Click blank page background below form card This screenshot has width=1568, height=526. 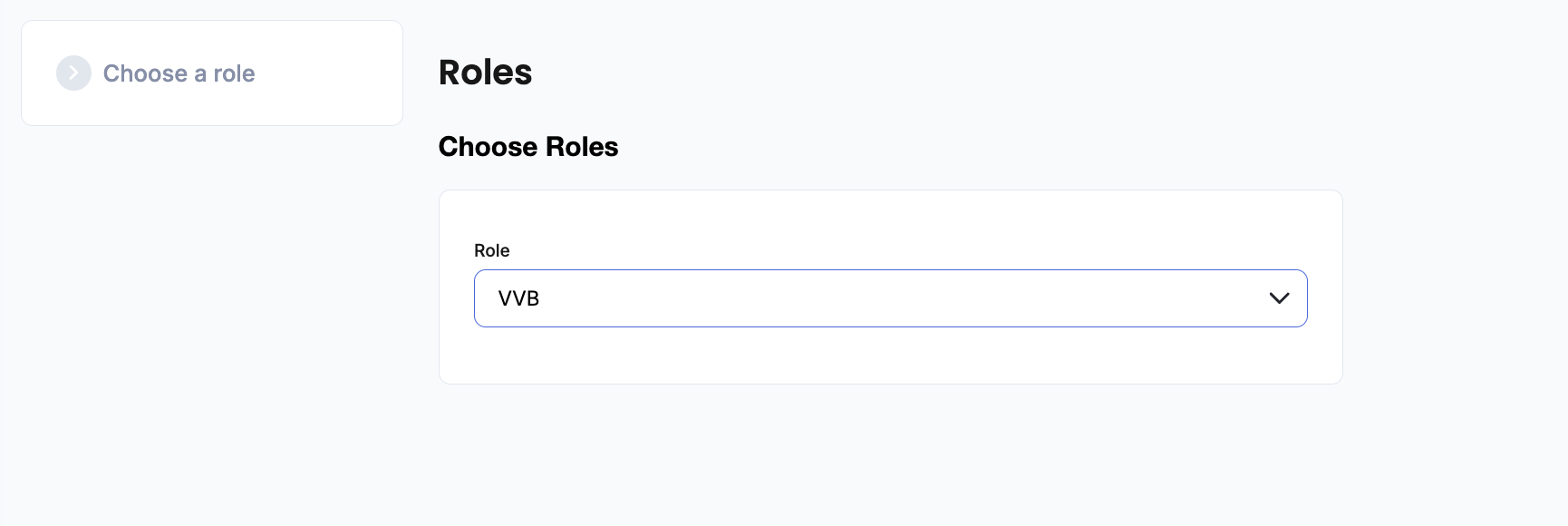890,453
